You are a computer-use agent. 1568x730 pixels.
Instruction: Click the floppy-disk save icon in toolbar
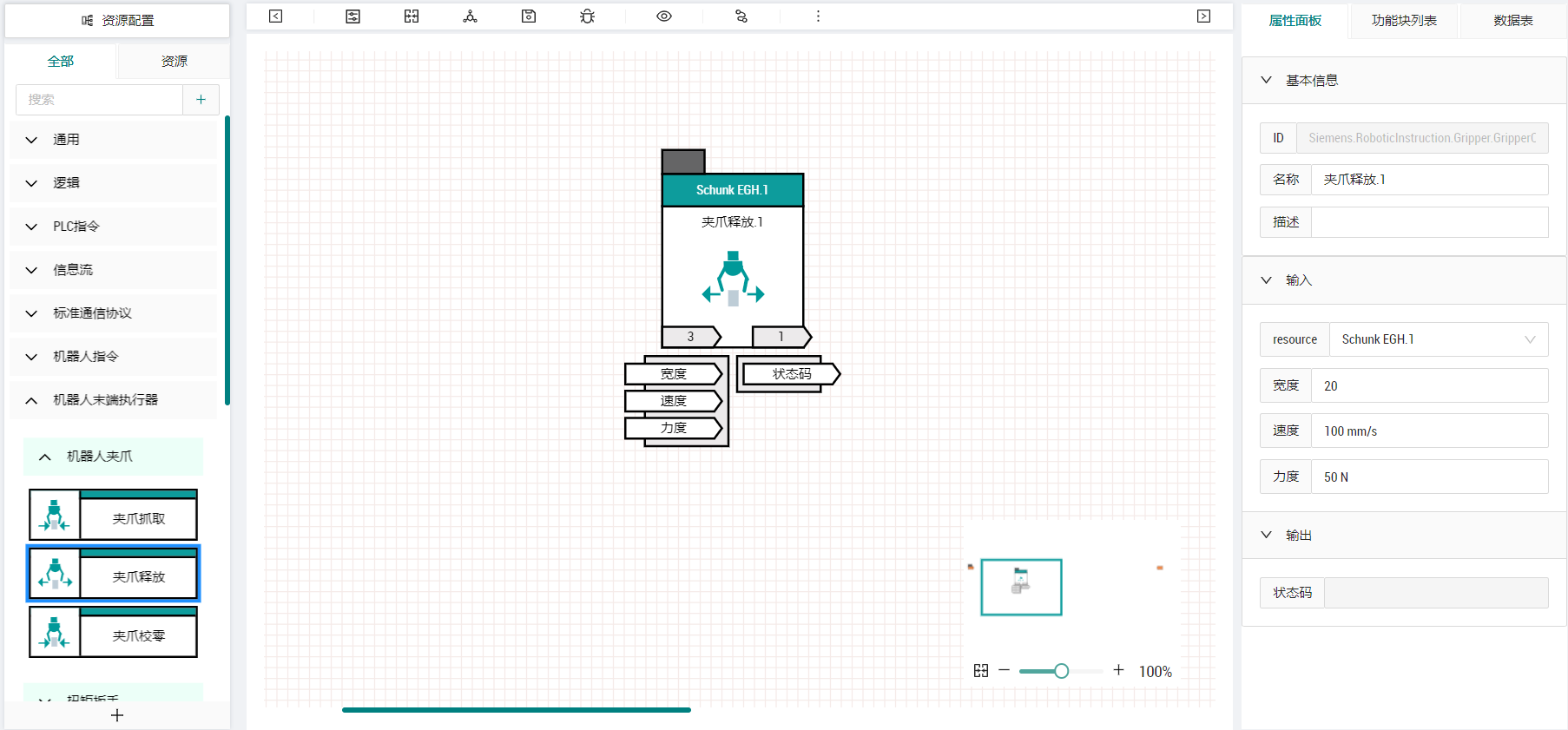529,16
